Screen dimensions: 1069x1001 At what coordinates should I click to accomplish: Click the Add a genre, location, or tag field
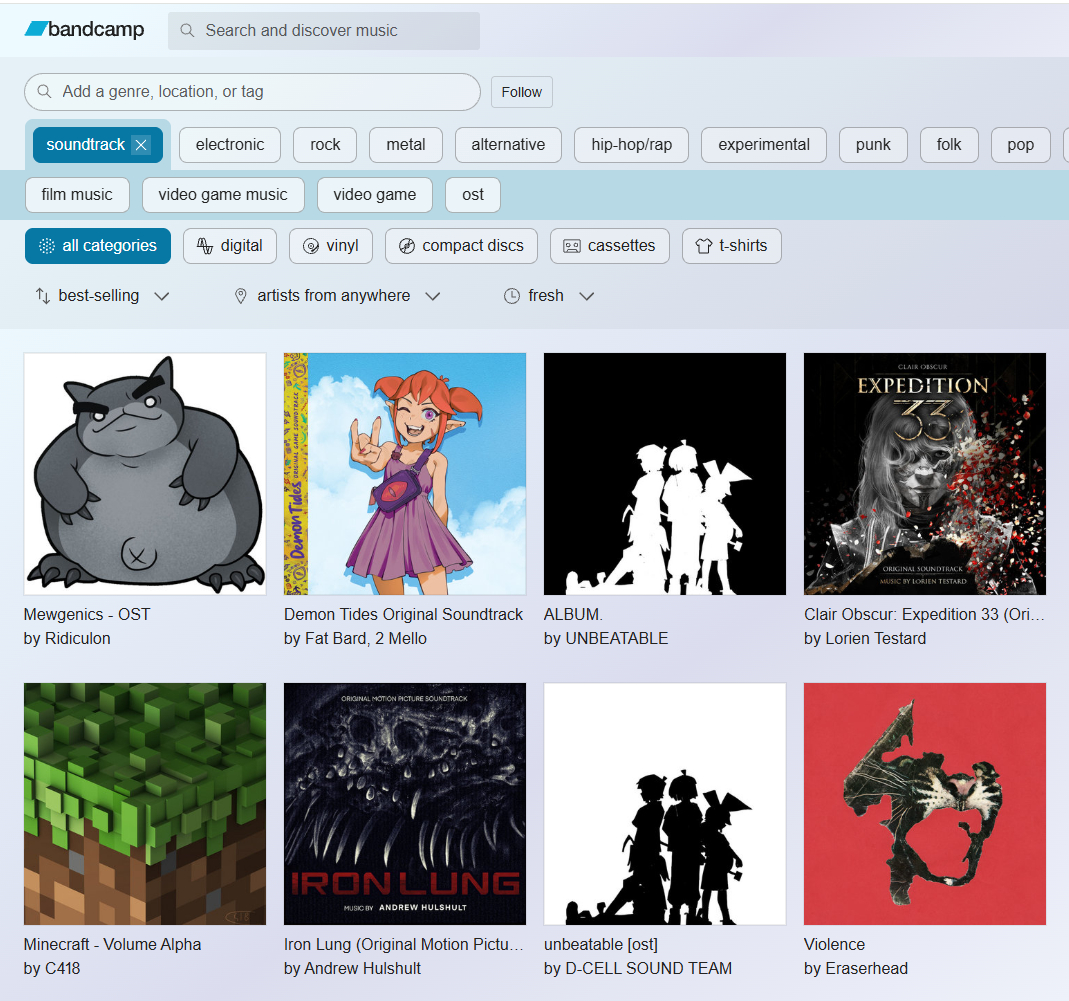[x=252, y=92]
